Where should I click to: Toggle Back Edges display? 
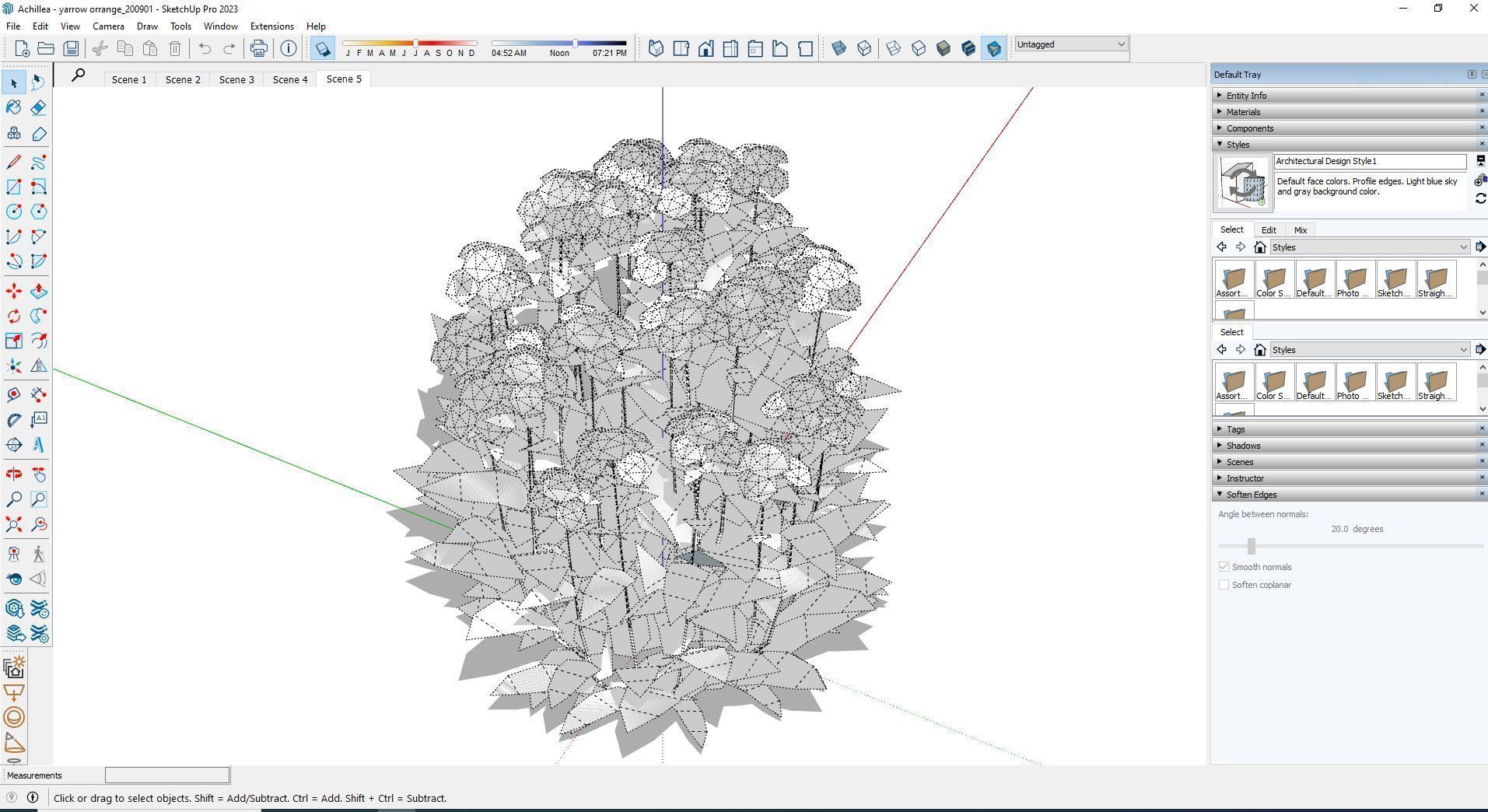[x=863, y=48]
